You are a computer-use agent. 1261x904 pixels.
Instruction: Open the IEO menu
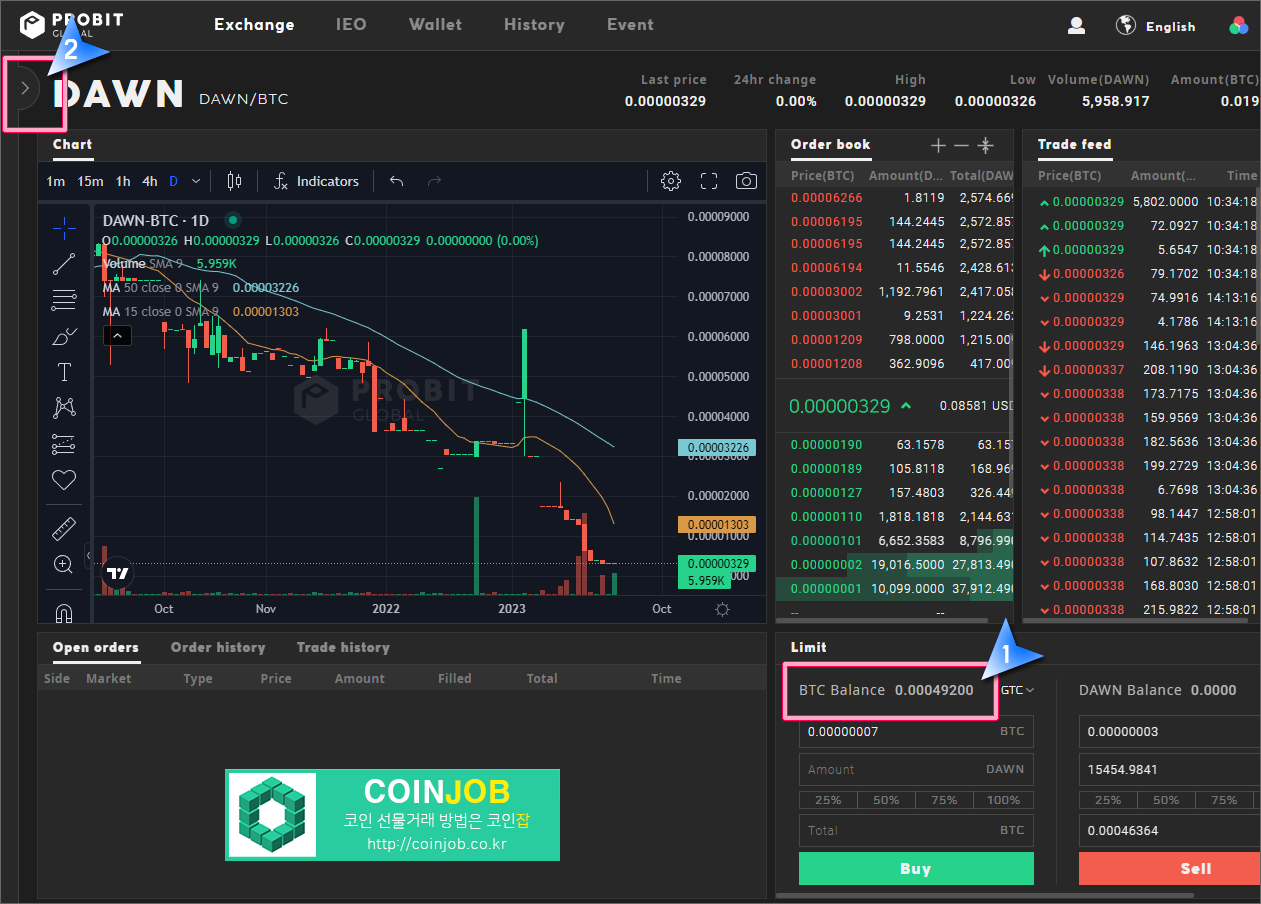(x=351, y=25)
